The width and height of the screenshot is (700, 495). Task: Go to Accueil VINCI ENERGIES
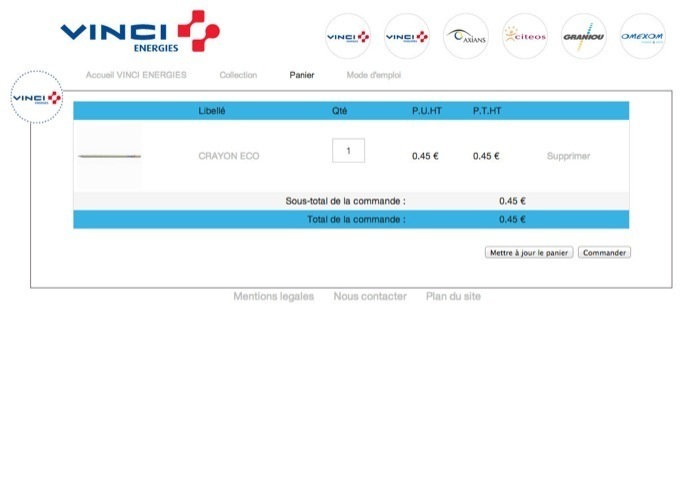(x=136, y=75)
